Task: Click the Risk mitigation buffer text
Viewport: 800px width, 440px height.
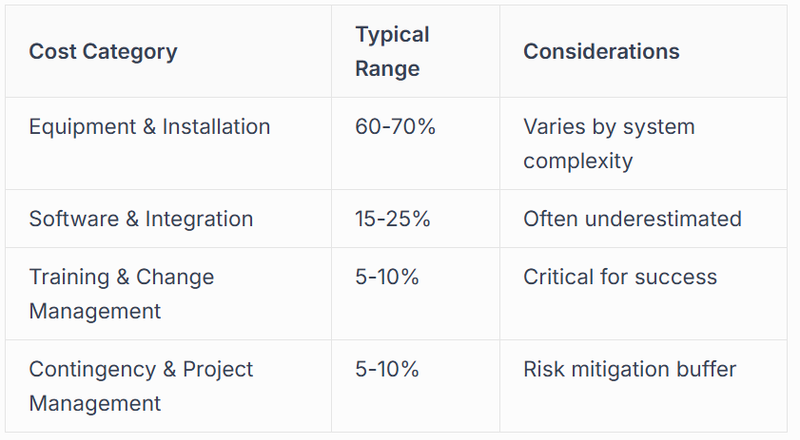Action: tap(630, 369)
